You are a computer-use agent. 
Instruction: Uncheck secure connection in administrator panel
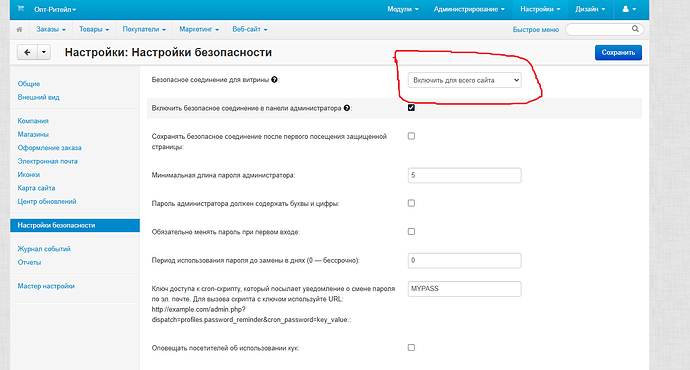click(x=411, y=108)
